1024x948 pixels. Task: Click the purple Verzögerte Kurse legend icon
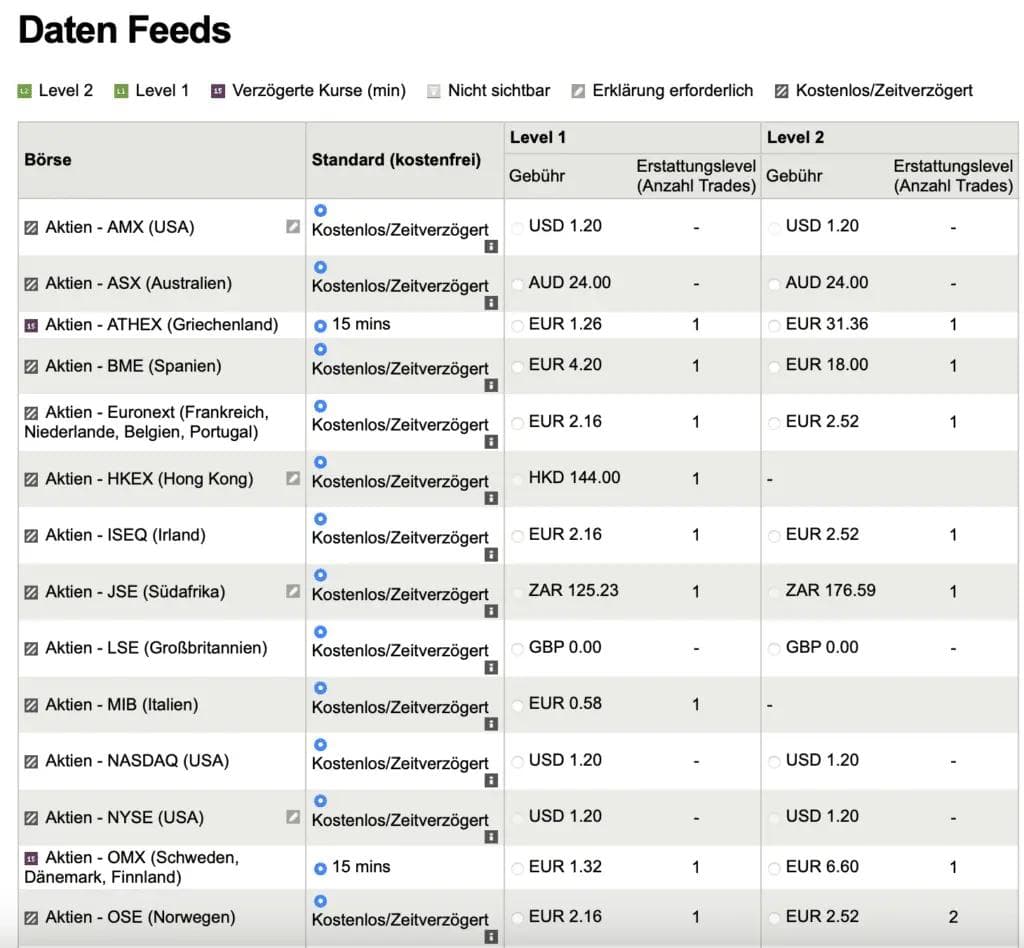[x=219, y=91]
